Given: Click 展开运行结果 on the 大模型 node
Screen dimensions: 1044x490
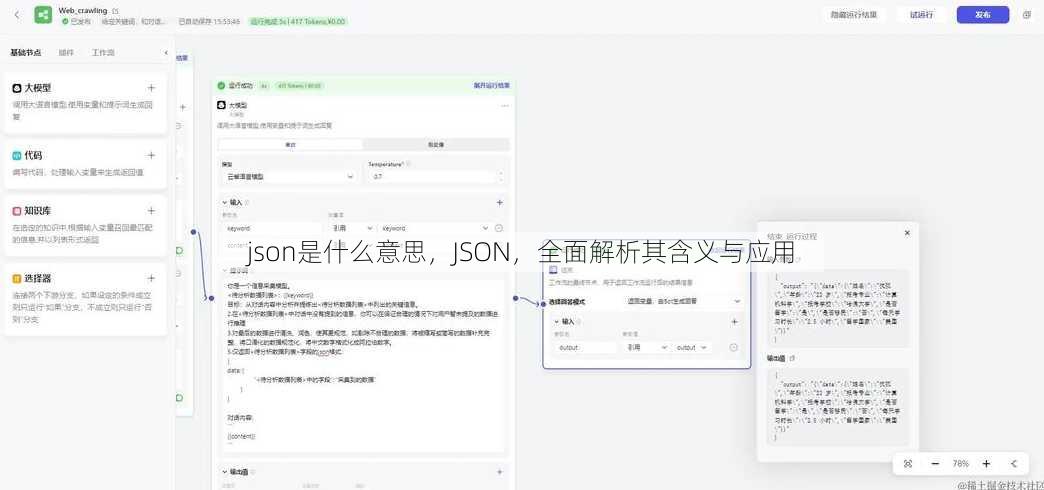Looking at the screenshot, I should pyautogui.click(x=492, y=85).
